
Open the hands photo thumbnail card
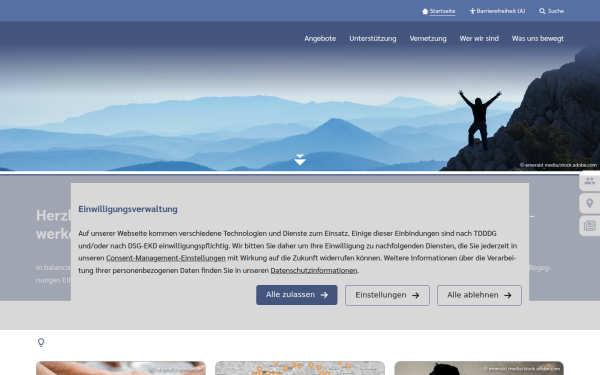click(x=121, y=368)
